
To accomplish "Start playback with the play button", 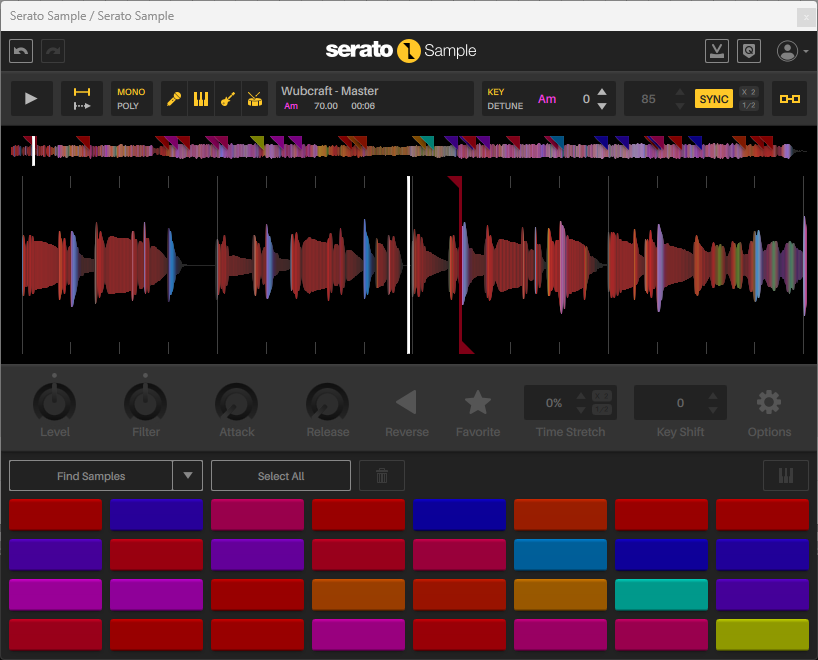I will point(31,99).
